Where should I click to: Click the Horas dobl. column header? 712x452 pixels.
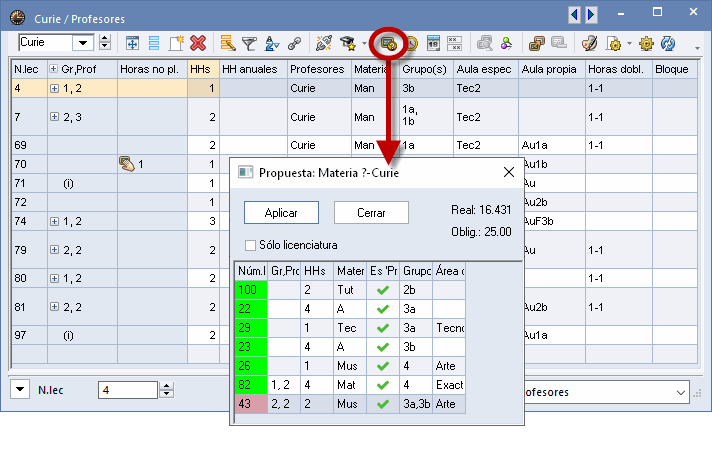tap(615, 70)
